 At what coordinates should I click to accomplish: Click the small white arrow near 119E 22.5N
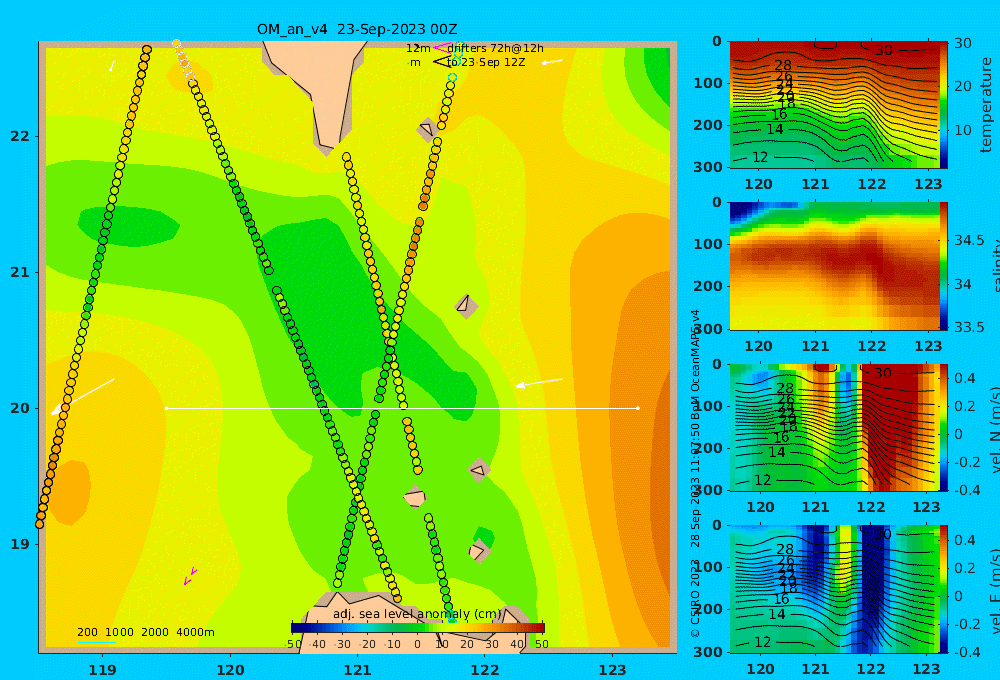coord(112,66)
